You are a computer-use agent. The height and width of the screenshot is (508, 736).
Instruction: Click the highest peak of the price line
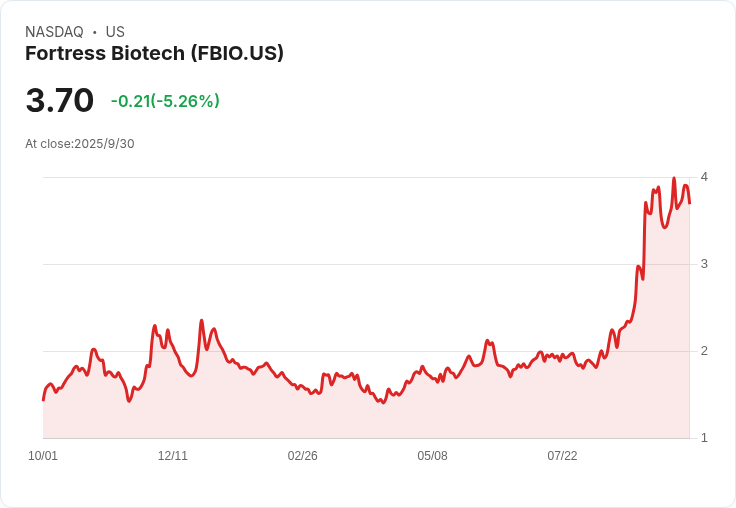674,179
